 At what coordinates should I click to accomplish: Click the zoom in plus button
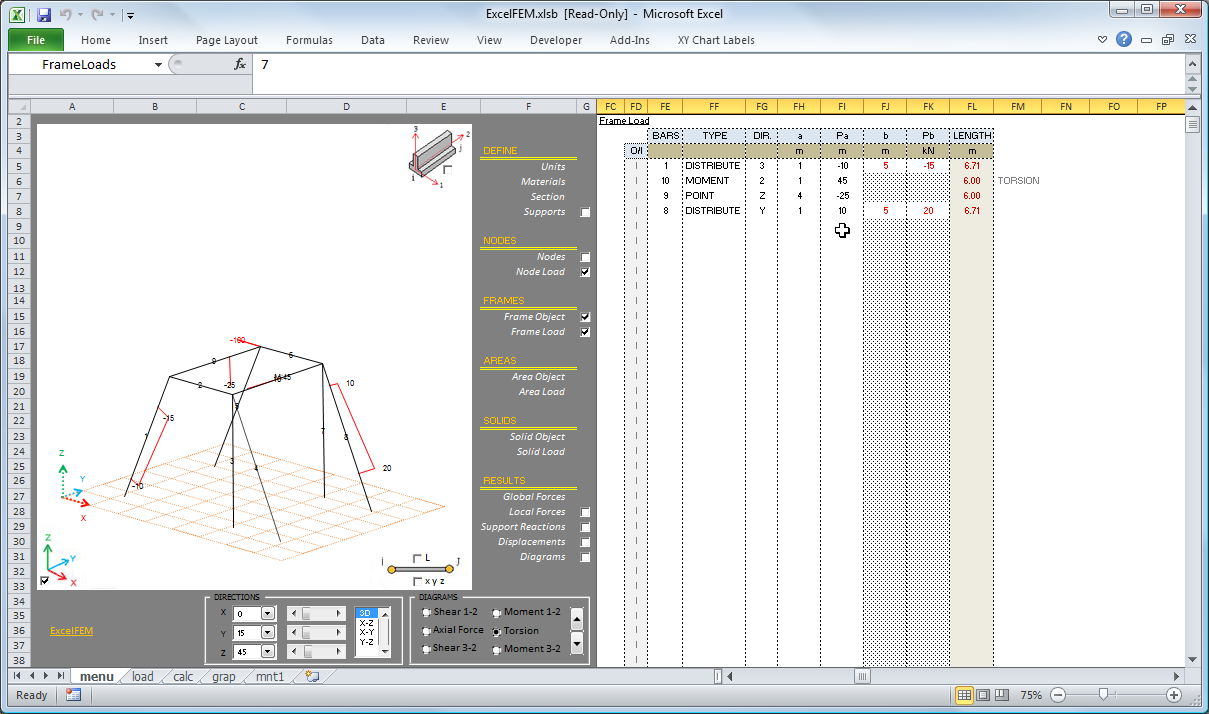[x=1174, y=695]
